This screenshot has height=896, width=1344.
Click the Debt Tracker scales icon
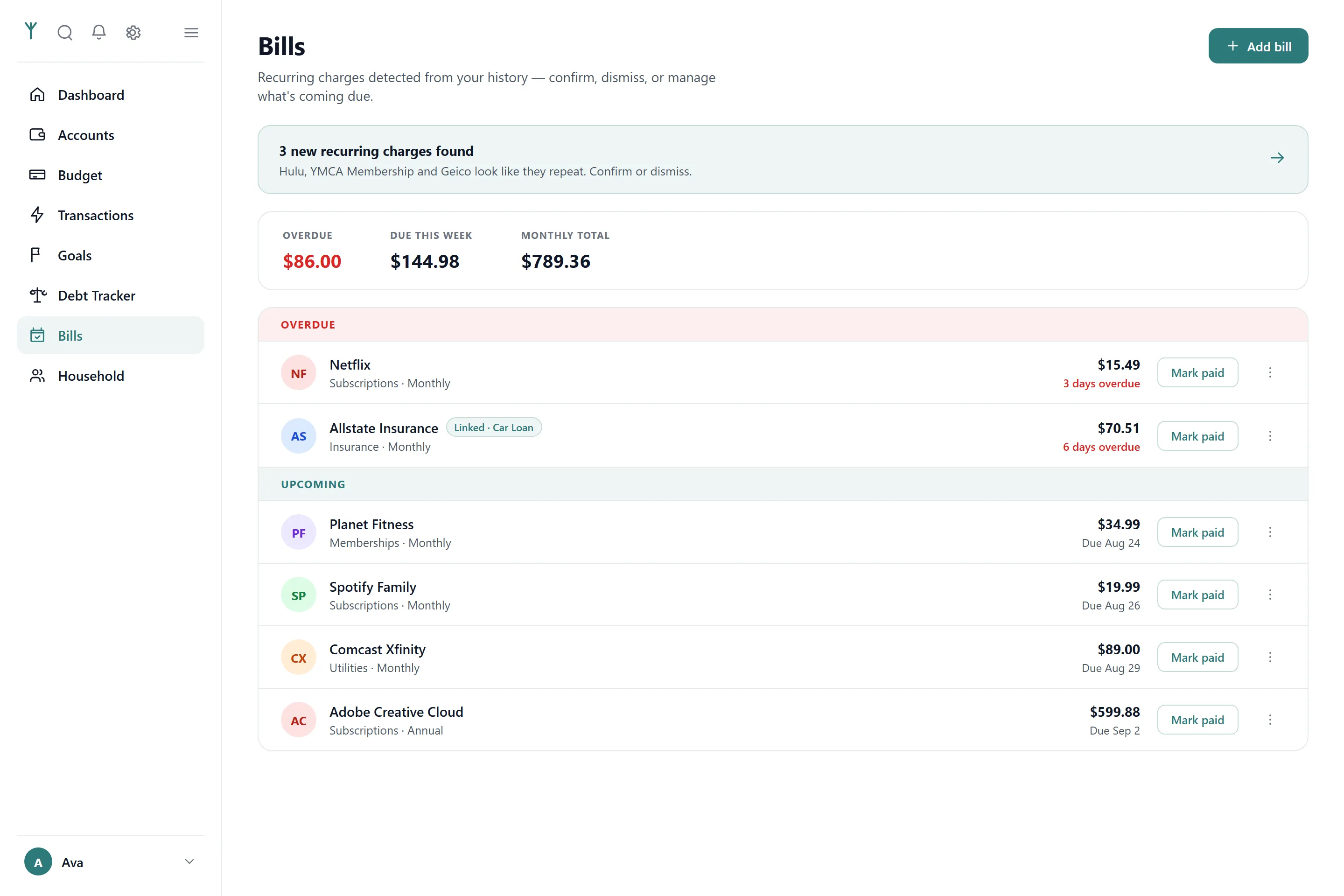pyautogui.click(x=38, y=295)
